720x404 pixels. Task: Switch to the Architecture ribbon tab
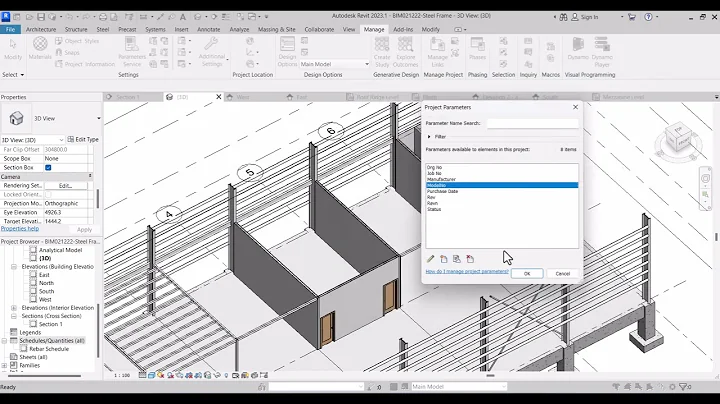(40, 29)
